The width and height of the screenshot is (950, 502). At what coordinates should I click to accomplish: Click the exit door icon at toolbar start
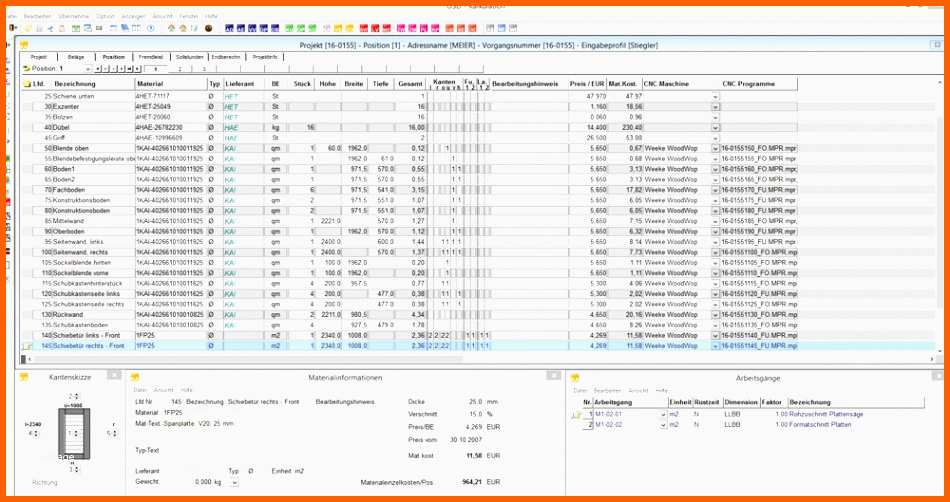click(x=13, y=28)
